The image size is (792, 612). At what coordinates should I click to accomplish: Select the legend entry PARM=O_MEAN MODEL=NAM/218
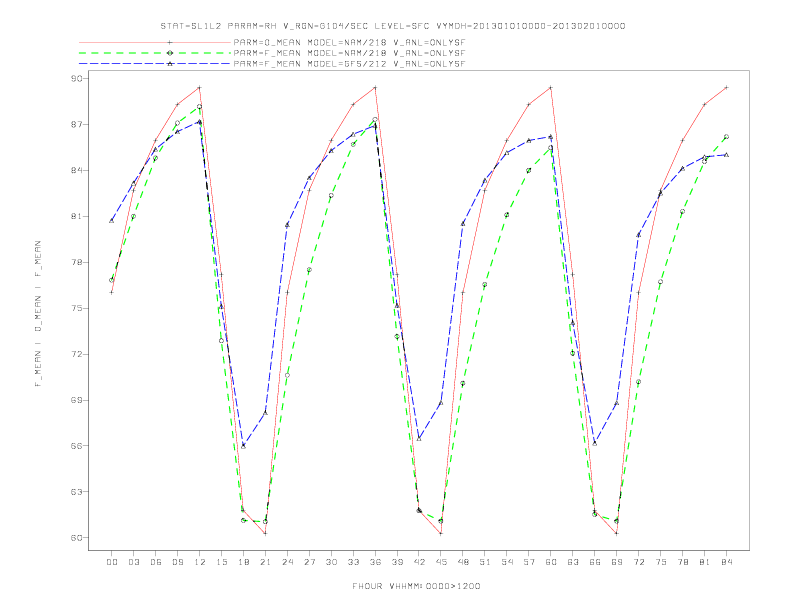(x=349, y=43)
